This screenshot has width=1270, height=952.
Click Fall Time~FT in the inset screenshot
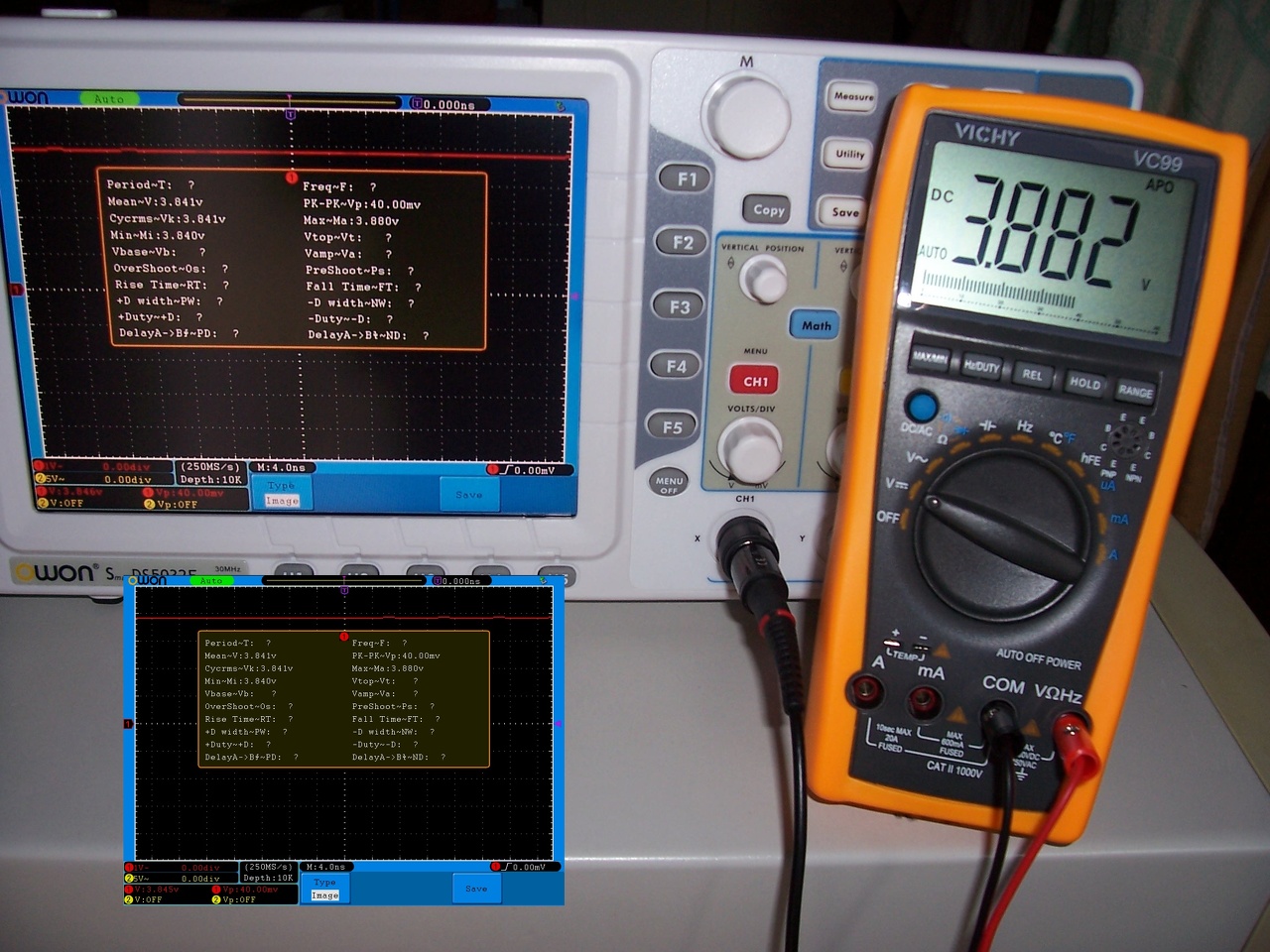pyautogui.click(x=388, y=719)
